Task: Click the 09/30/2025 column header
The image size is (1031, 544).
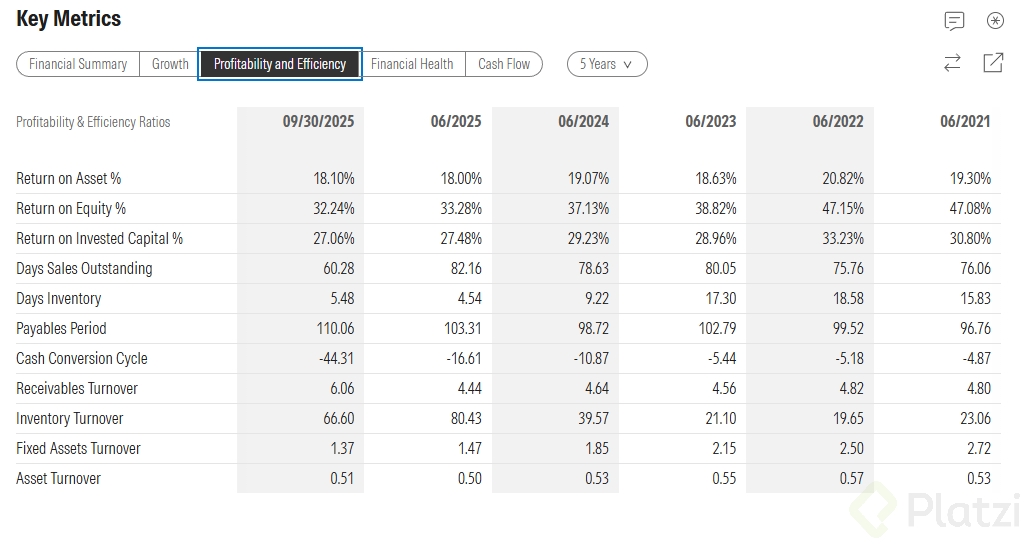Action: pos(318,122)
